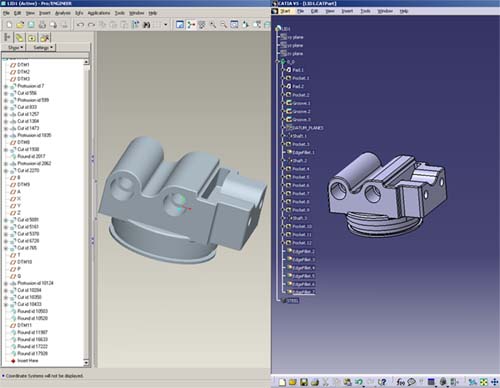Click the Undo arrow in Pro/ENGINEER toolbar
The height and width of the screenshot is (388, 500).
[x=80, y=25]
